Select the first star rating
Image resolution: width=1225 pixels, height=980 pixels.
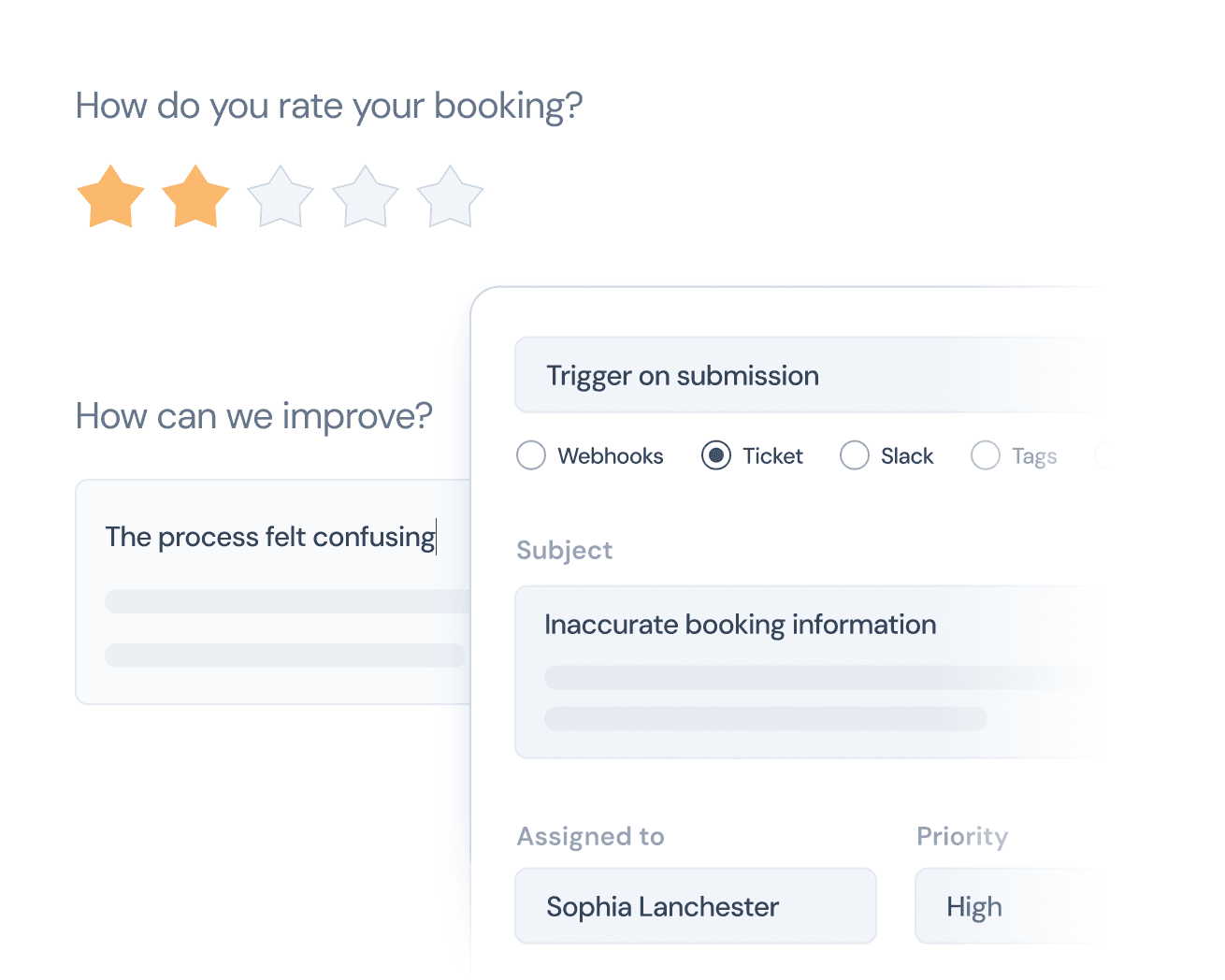pyautogui.click(x=110, y=195)
